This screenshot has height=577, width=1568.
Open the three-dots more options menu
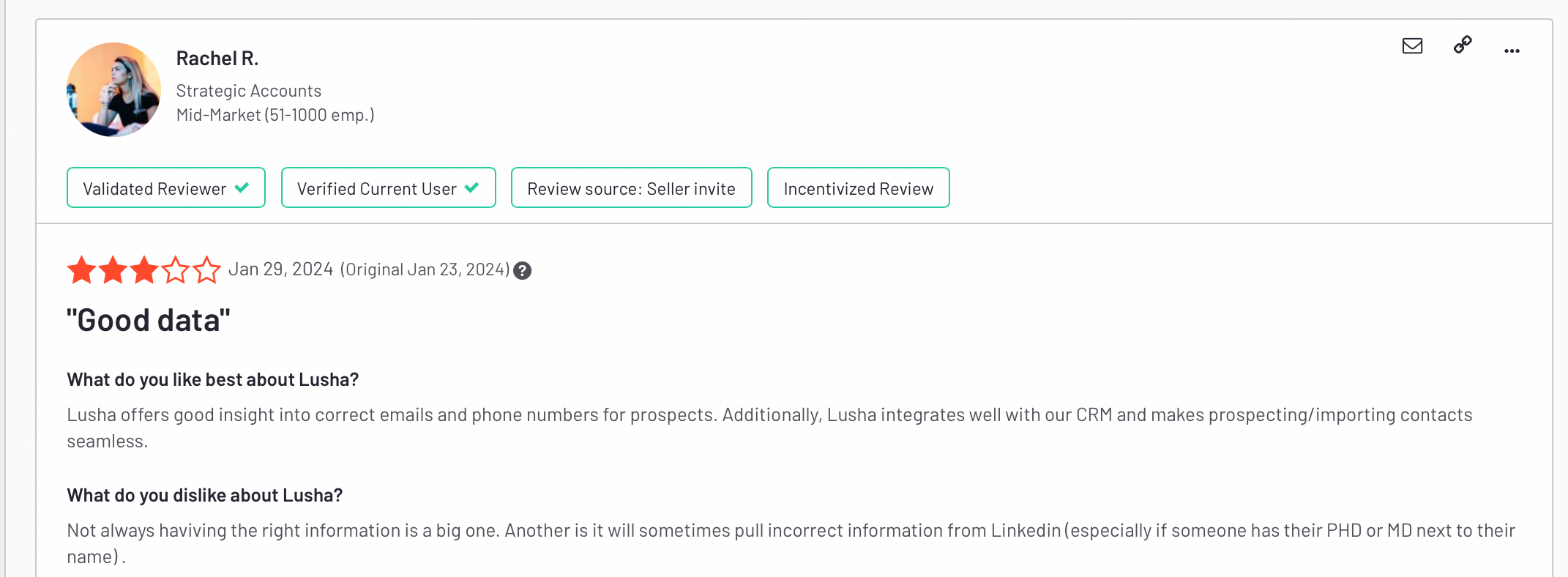click(1512, 51)
